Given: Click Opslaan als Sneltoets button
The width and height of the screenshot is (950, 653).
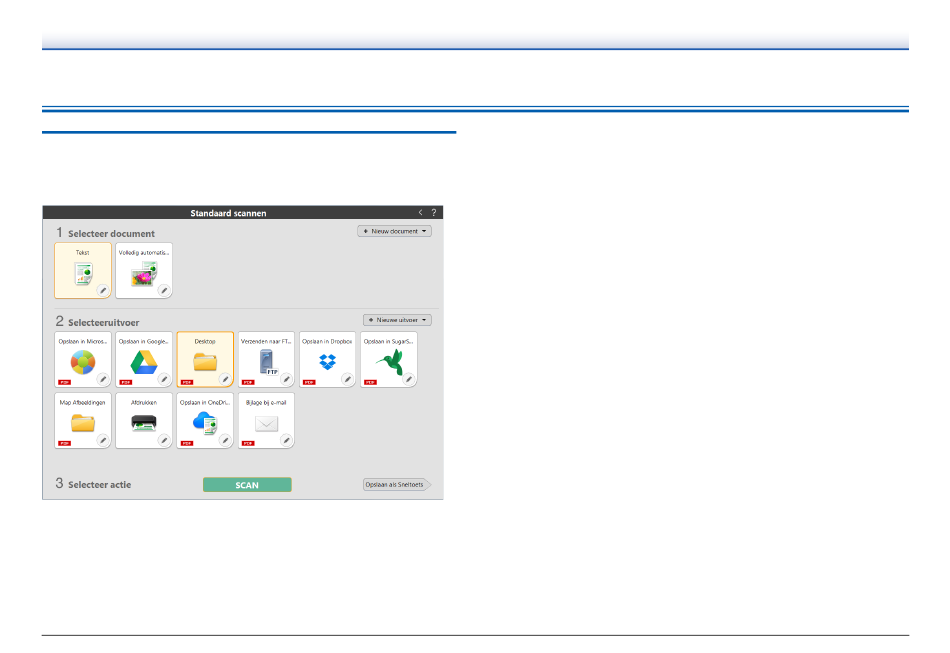Looking at the screenshot, I should (397, 485).
